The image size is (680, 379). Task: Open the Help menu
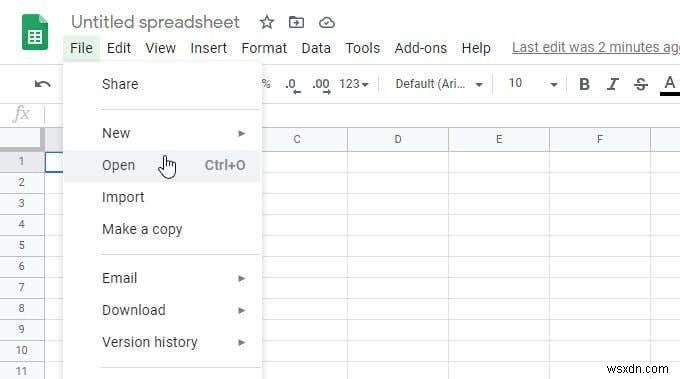pyautogui.click(x=476, y=48)
